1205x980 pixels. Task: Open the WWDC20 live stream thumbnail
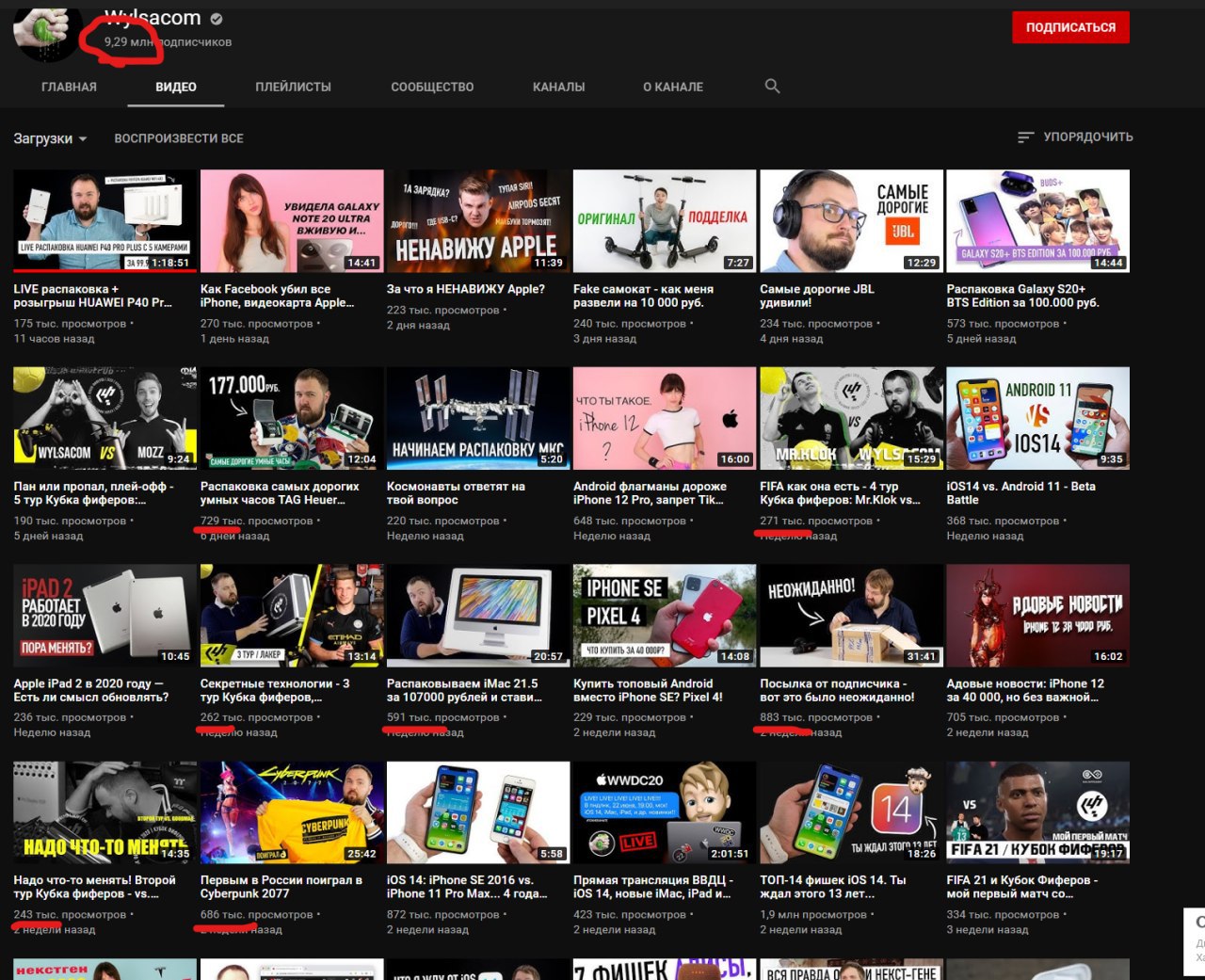point(665,812)
